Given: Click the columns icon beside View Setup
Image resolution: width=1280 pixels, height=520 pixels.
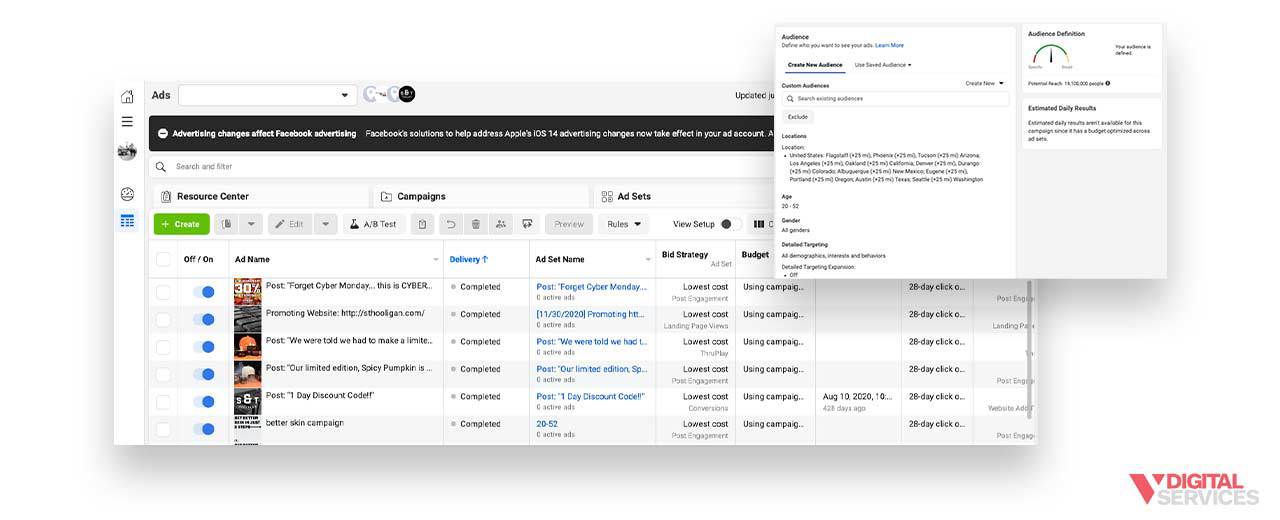Looking at the screenshot, I should pos(759,224).
